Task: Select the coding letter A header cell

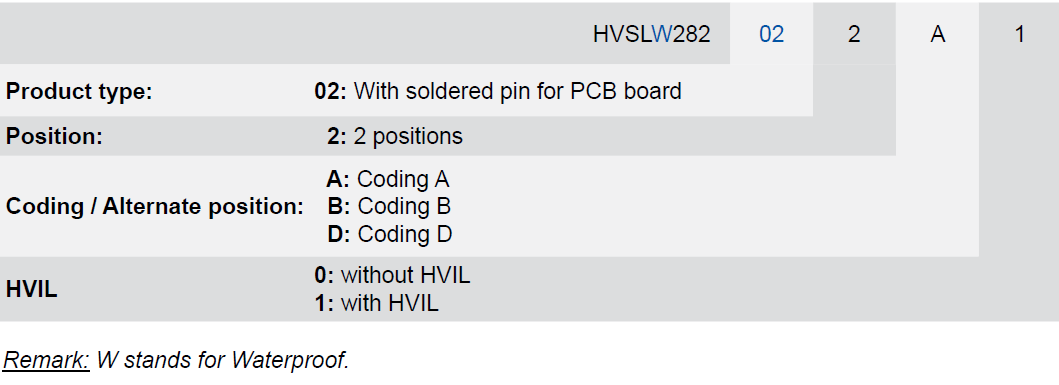Action: [937, 34]
